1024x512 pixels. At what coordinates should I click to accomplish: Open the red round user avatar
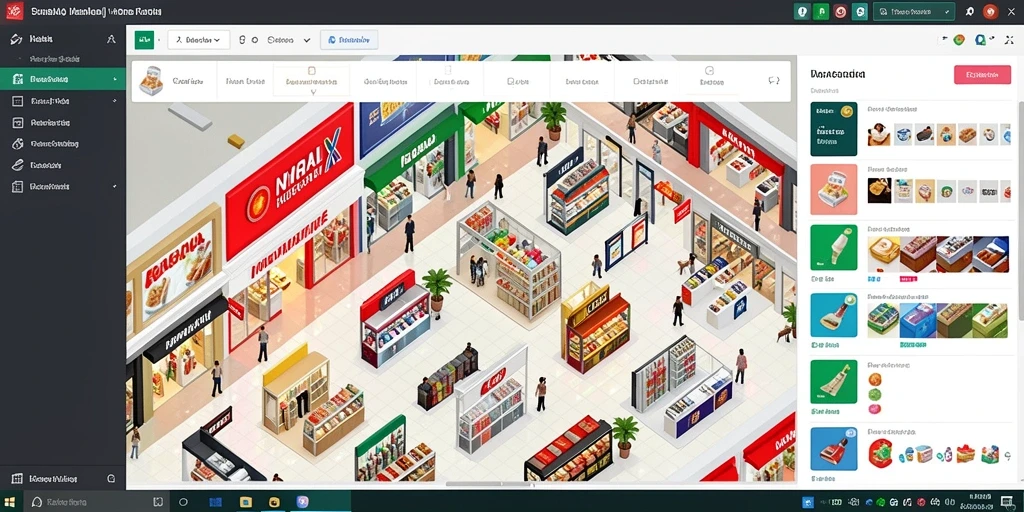pyautogui.click(x=991, y=11)
